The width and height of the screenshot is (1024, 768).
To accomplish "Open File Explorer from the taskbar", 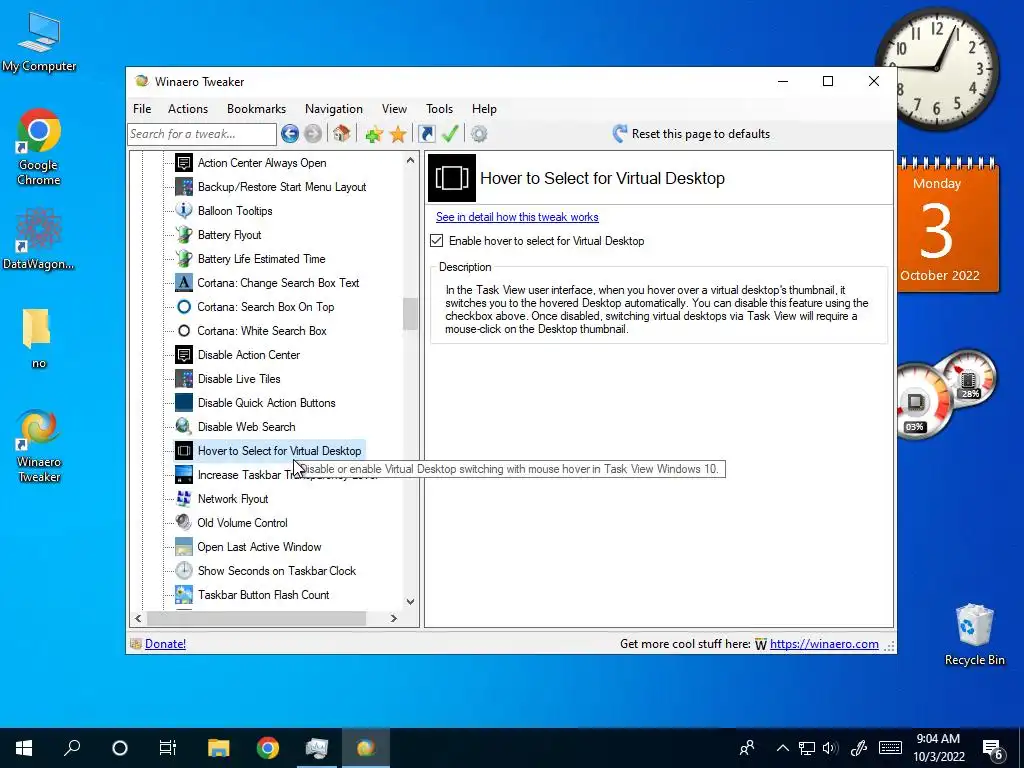I will [219, 748].
